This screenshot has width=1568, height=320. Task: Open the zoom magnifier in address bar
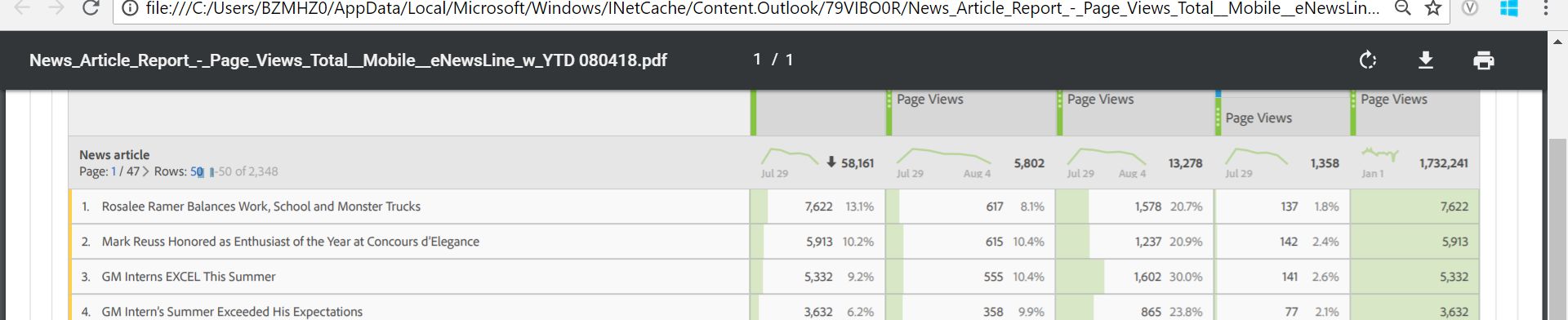click(1403, 8)
